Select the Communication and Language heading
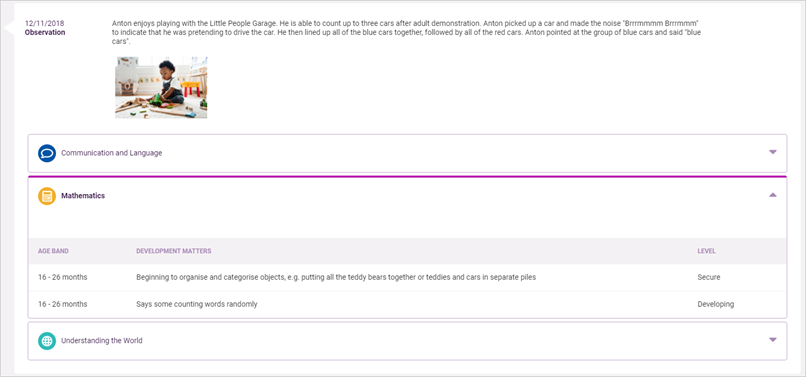 tap(112, 153)
